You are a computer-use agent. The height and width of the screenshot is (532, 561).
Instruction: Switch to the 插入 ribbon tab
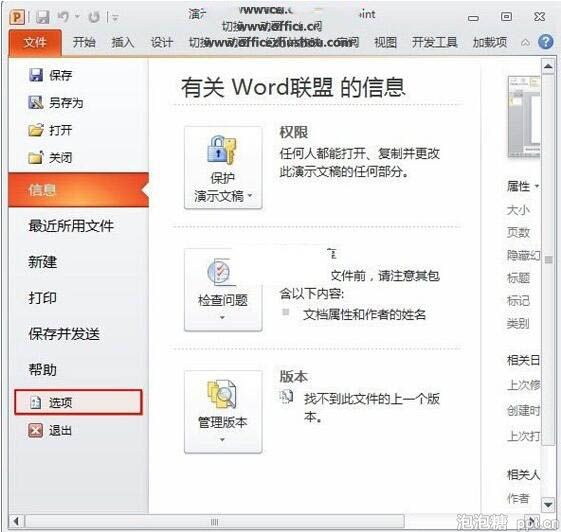point(123,43)
